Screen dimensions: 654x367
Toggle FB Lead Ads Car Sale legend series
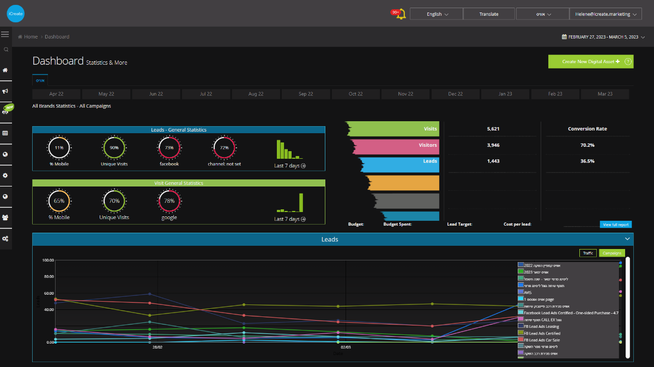click(x=541, y=340)
